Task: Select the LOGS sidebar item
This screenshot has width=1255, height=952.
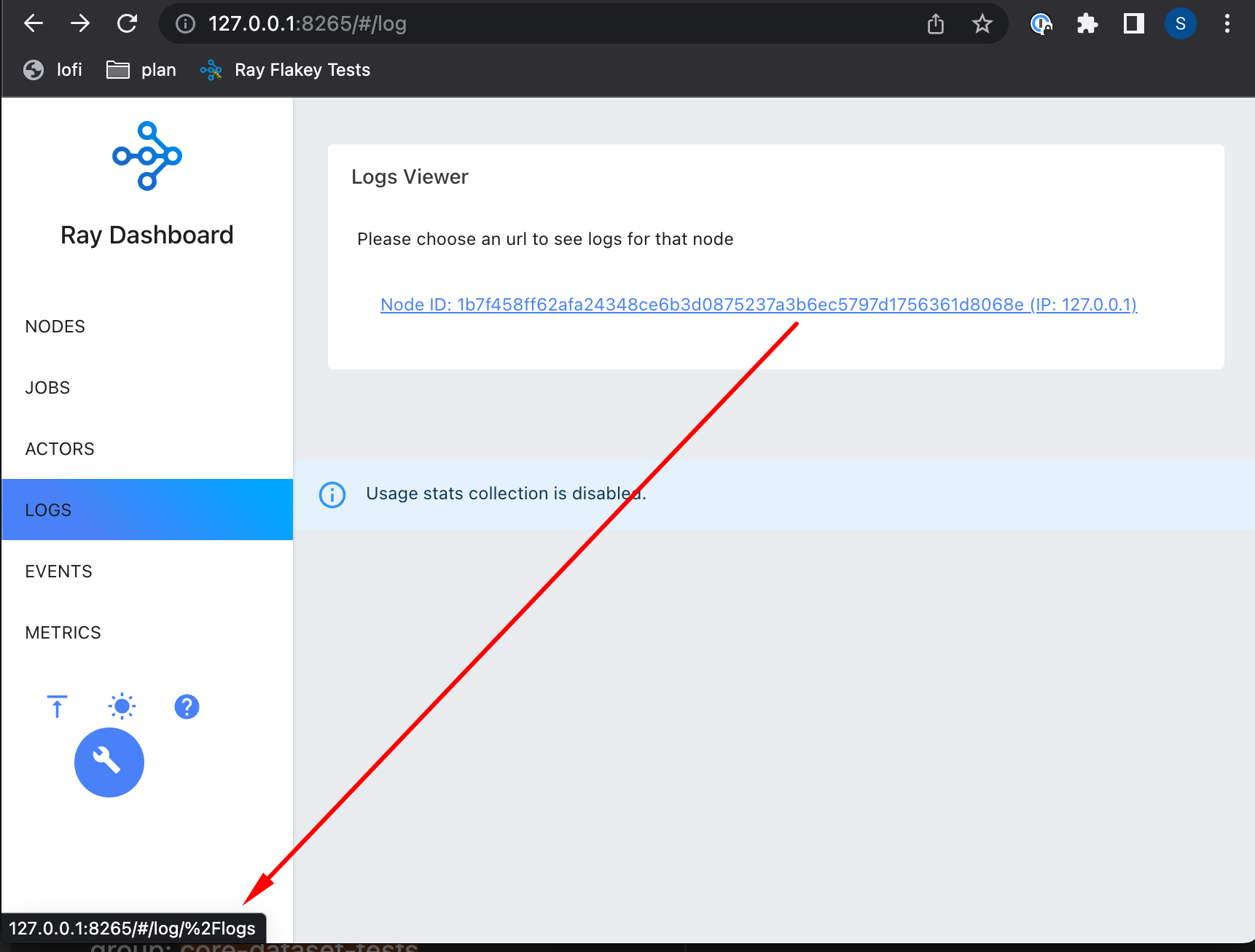Action: (147, 510)
